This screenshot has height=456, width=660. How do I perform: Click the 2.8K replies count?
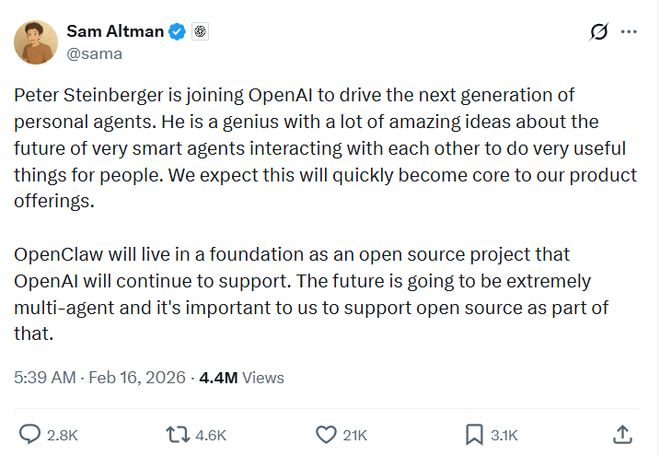coord(62,435)
